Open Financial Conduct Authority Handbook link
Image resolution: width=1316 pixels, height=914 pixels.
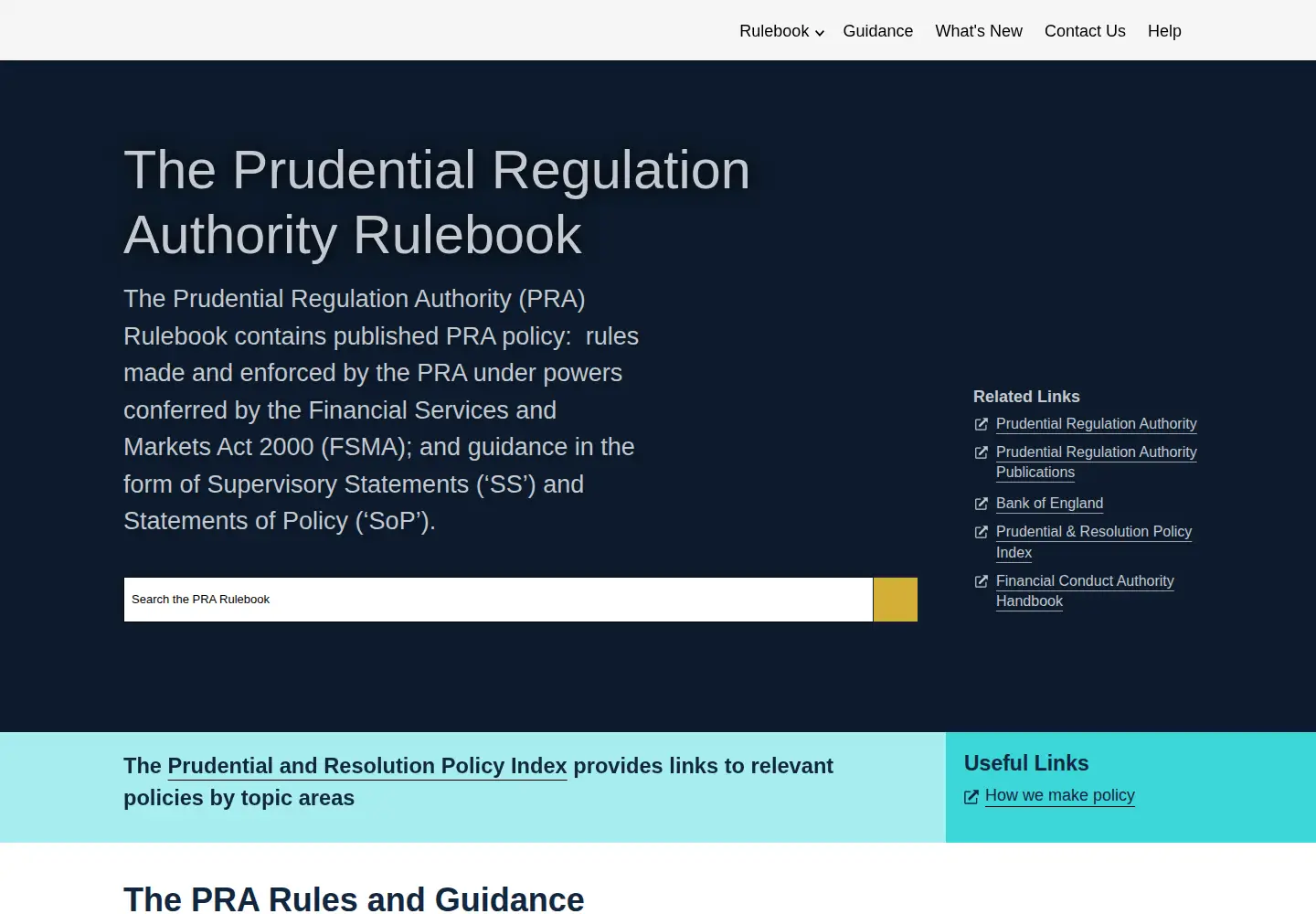click(1085, 590)
